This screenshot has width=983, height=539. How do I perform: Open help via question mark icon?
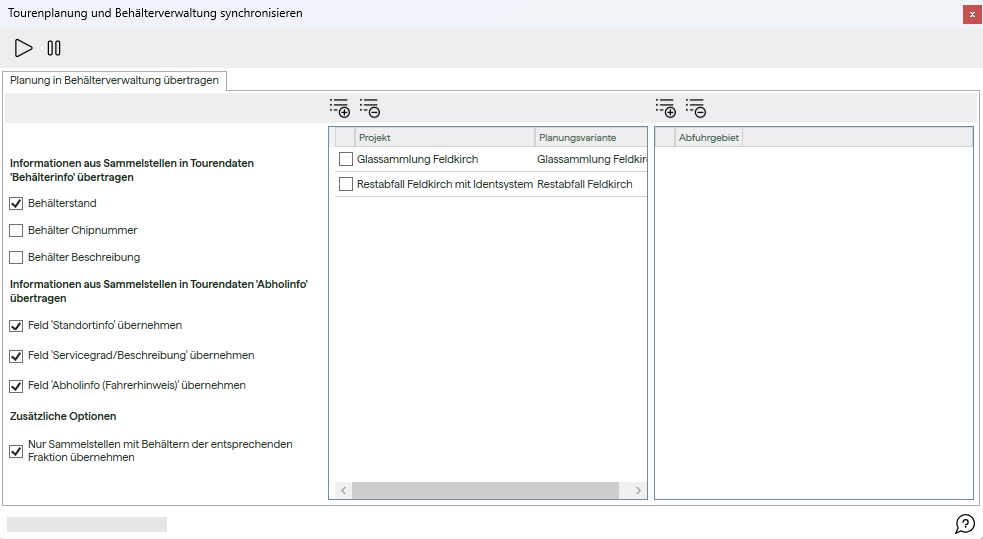tap(965, 523)
